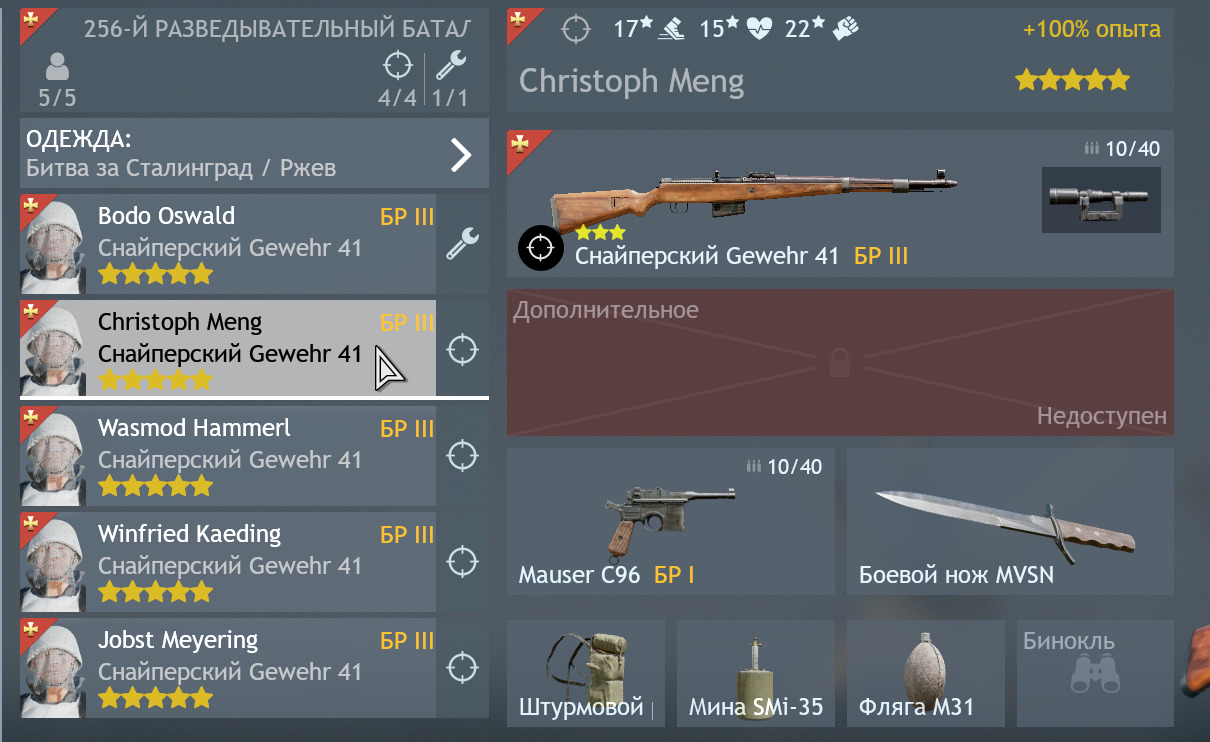1210x742 pixels.
Task: Expand the Одежда clothing selection arrow
Action: (x=460, y=154)
